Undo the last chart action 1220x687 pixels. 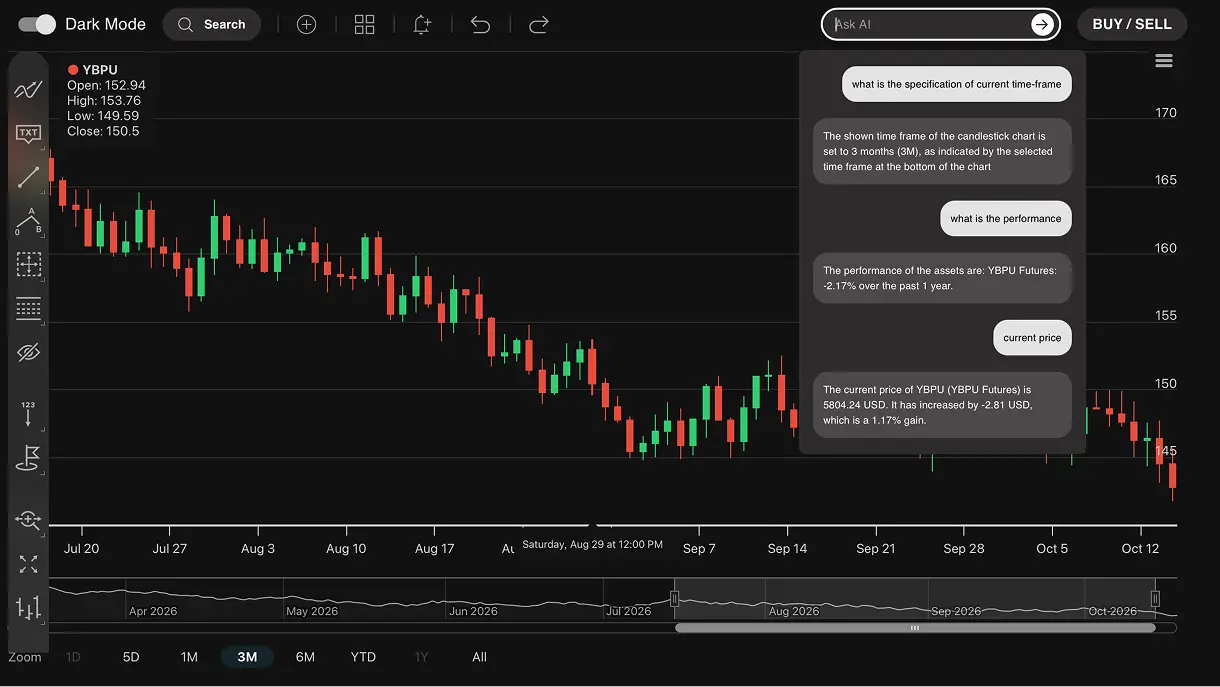480,24
